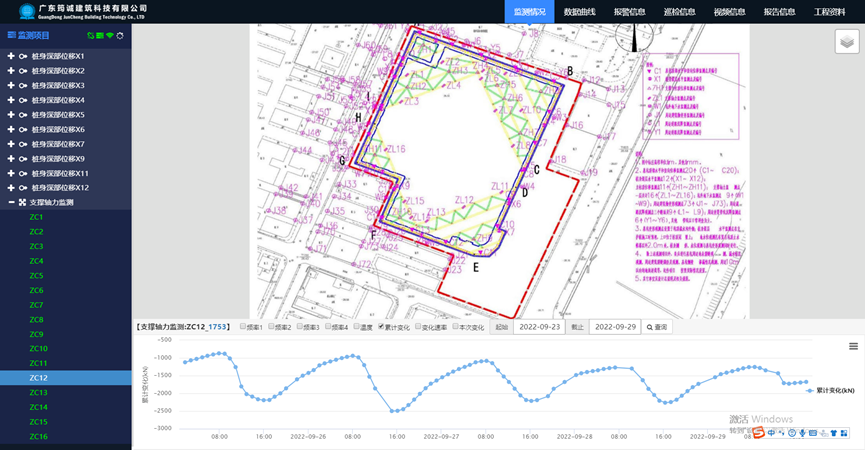Open the 巡检信息 tab
865x450 pixels.
(680, 12)
